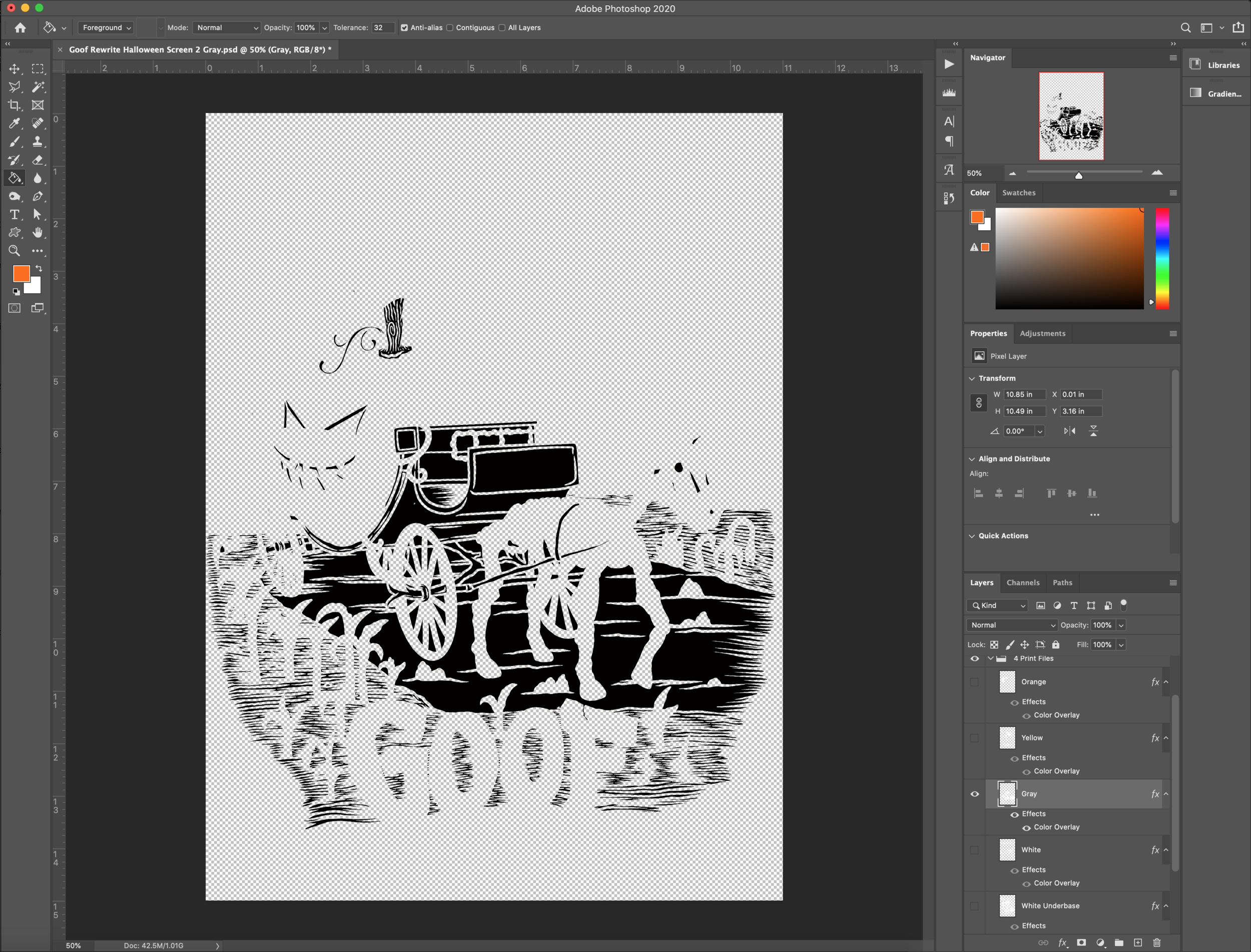Click the Home icon in options bar
The width and height of the screenshot is (1251, 952).
click(x=21, y=28)
